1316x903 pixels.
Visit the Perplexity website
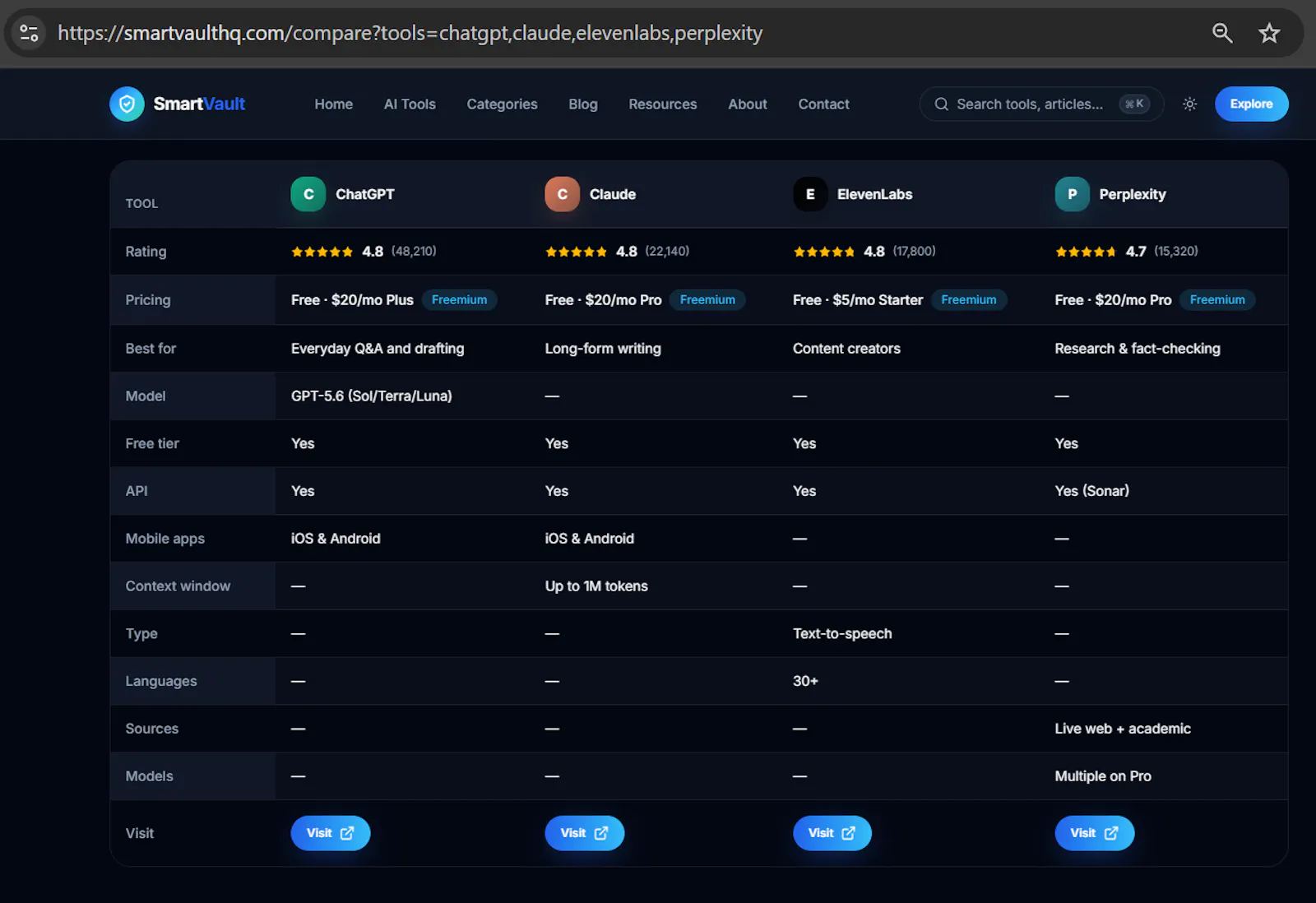1095,833
